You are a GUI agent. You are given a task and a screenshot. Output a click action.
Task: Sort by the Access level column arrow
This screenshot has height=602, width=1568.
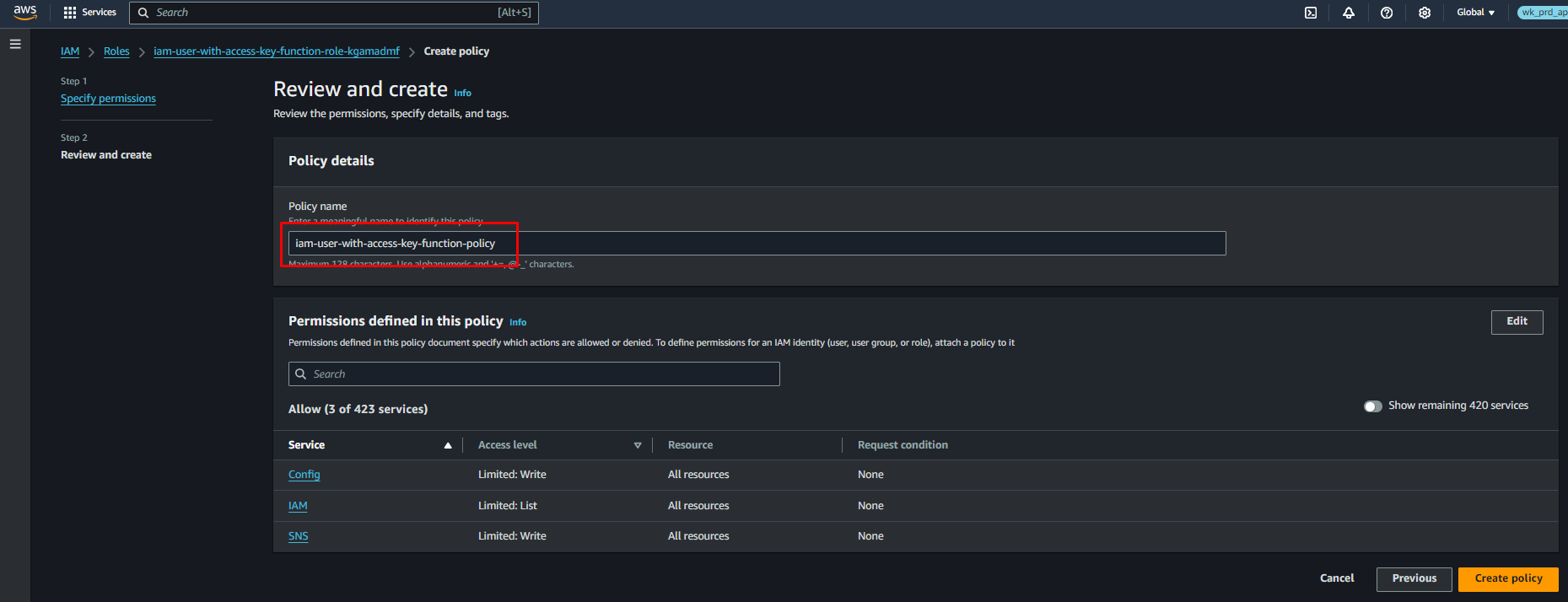pos(638,445)
